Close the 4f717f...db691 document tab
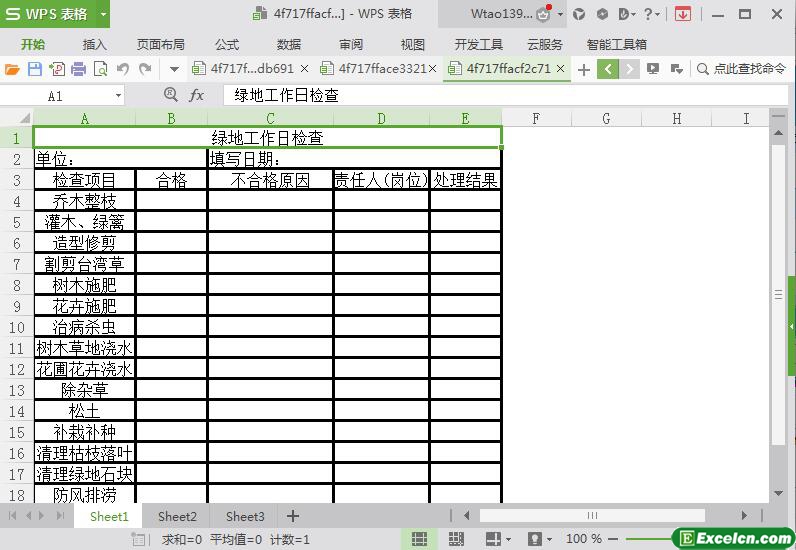The height and width of the screenshot is (550, 796). [x=305, y=69]
